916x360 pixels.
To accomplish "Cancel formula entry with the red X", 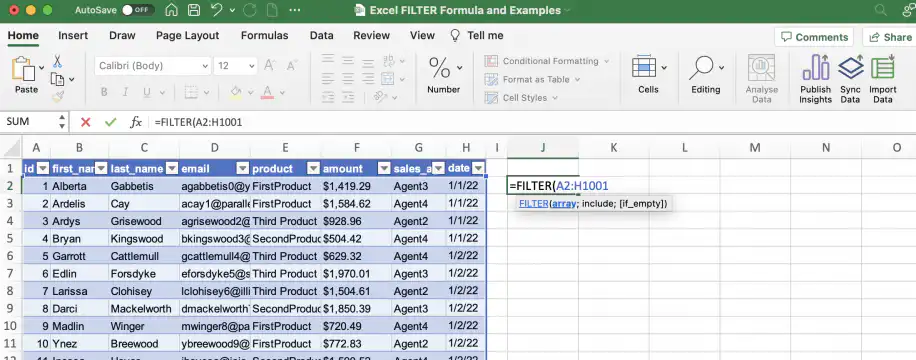I will (x=86, y=122).
